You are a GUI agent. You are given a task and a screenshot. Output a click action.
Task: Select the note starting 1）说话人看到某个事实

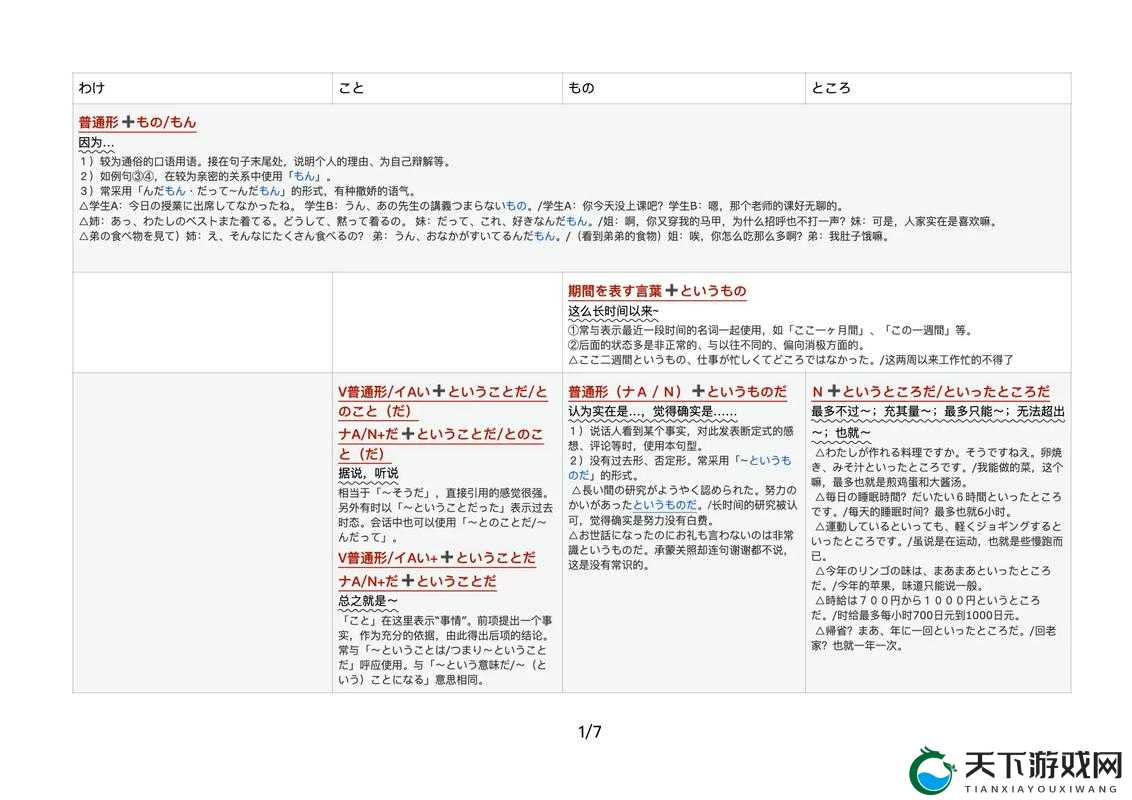pyautogui.click(x=680, y=438)
